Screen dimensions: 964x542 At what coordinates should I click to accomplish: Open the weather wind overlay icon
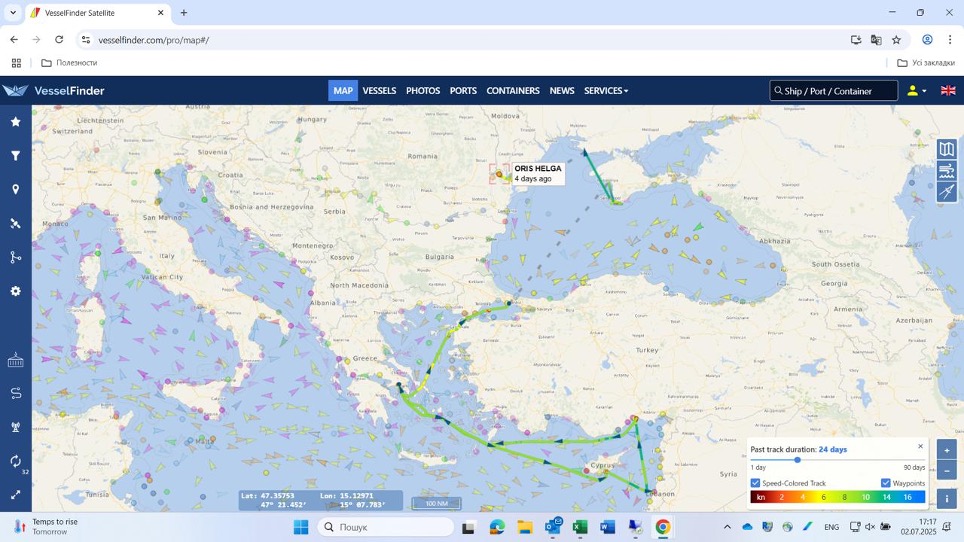pyautogui.click(x=946, y=171)
